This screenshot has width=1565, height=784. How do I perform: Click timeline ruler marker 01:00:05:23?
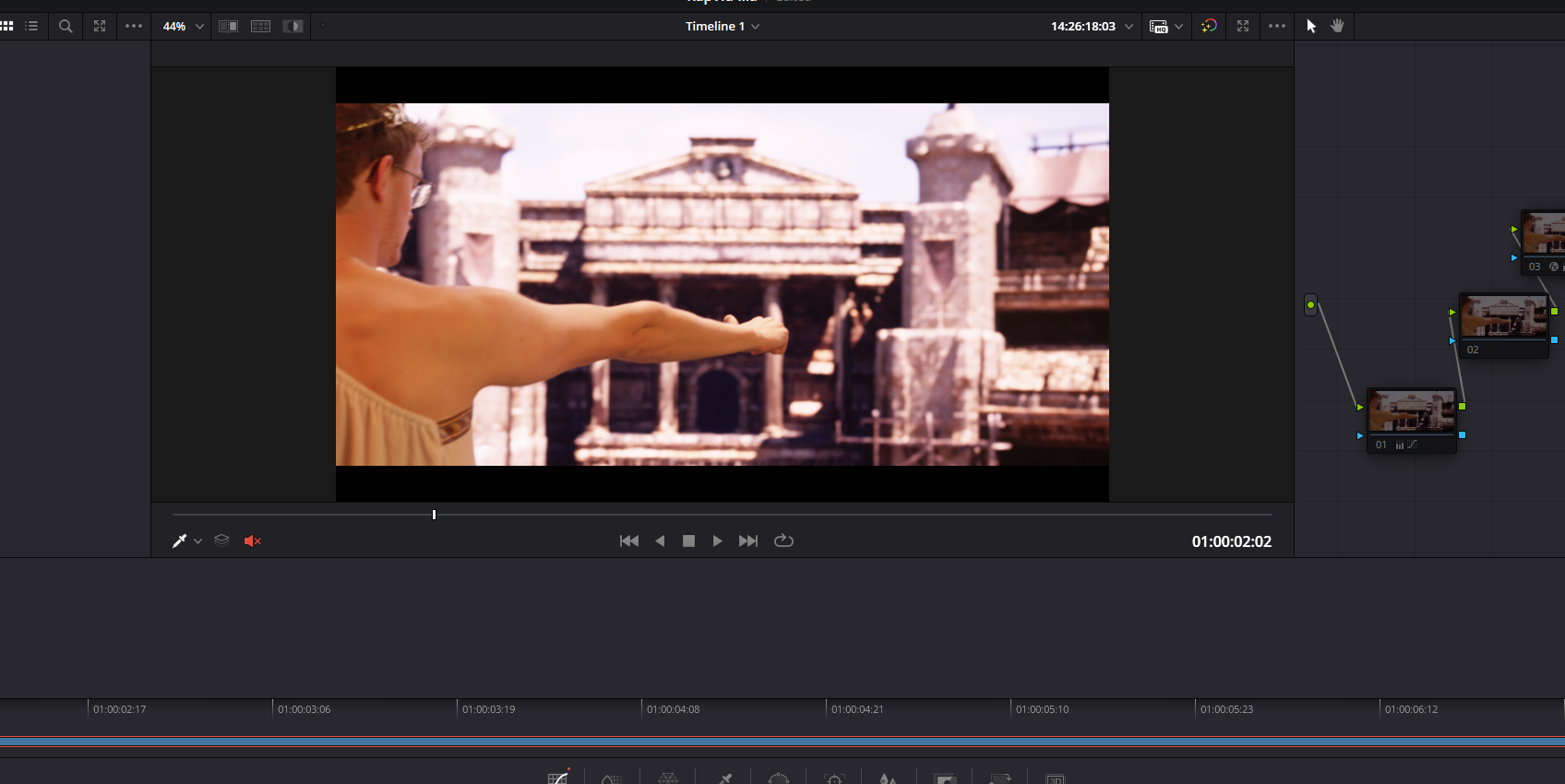(1226, 709)
